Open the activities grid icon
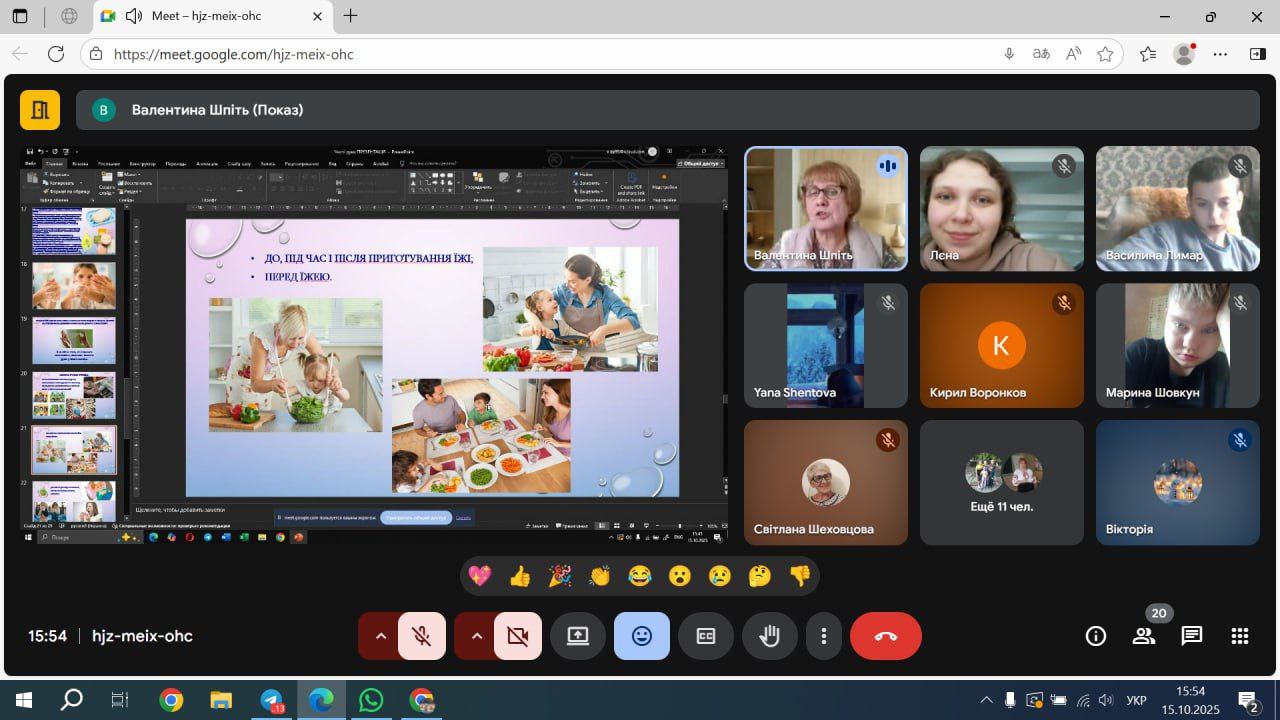Screen dimensions: 1280x720 click(1240, 636)
